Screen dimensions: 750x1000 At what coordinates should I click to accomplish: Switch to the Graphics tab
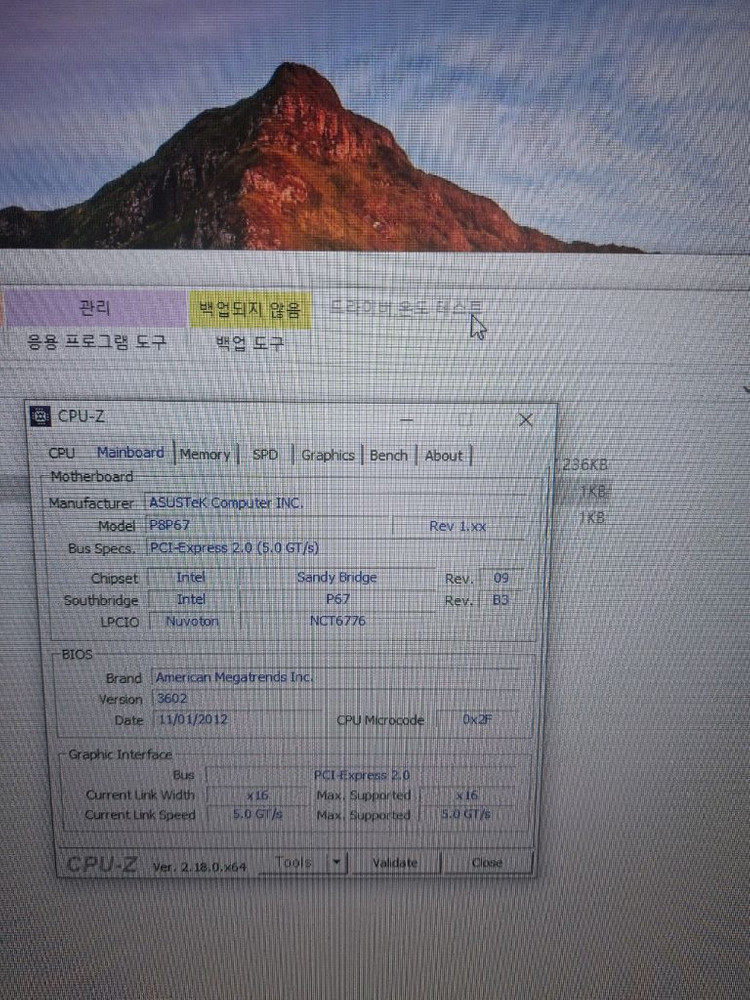click(328, 455)
